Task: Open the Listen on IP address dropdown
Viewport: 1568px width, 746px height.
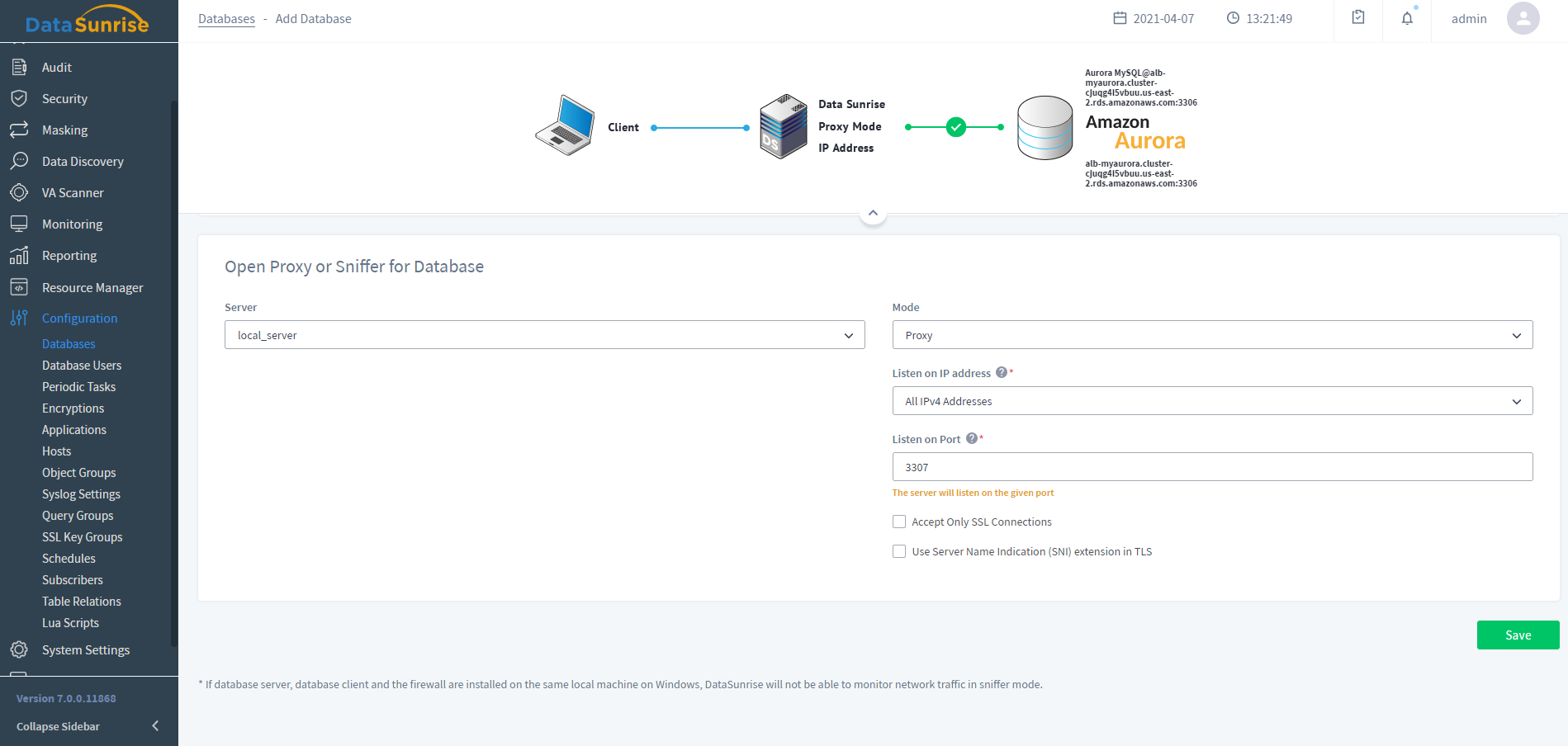Action: tap(1211, 401)
